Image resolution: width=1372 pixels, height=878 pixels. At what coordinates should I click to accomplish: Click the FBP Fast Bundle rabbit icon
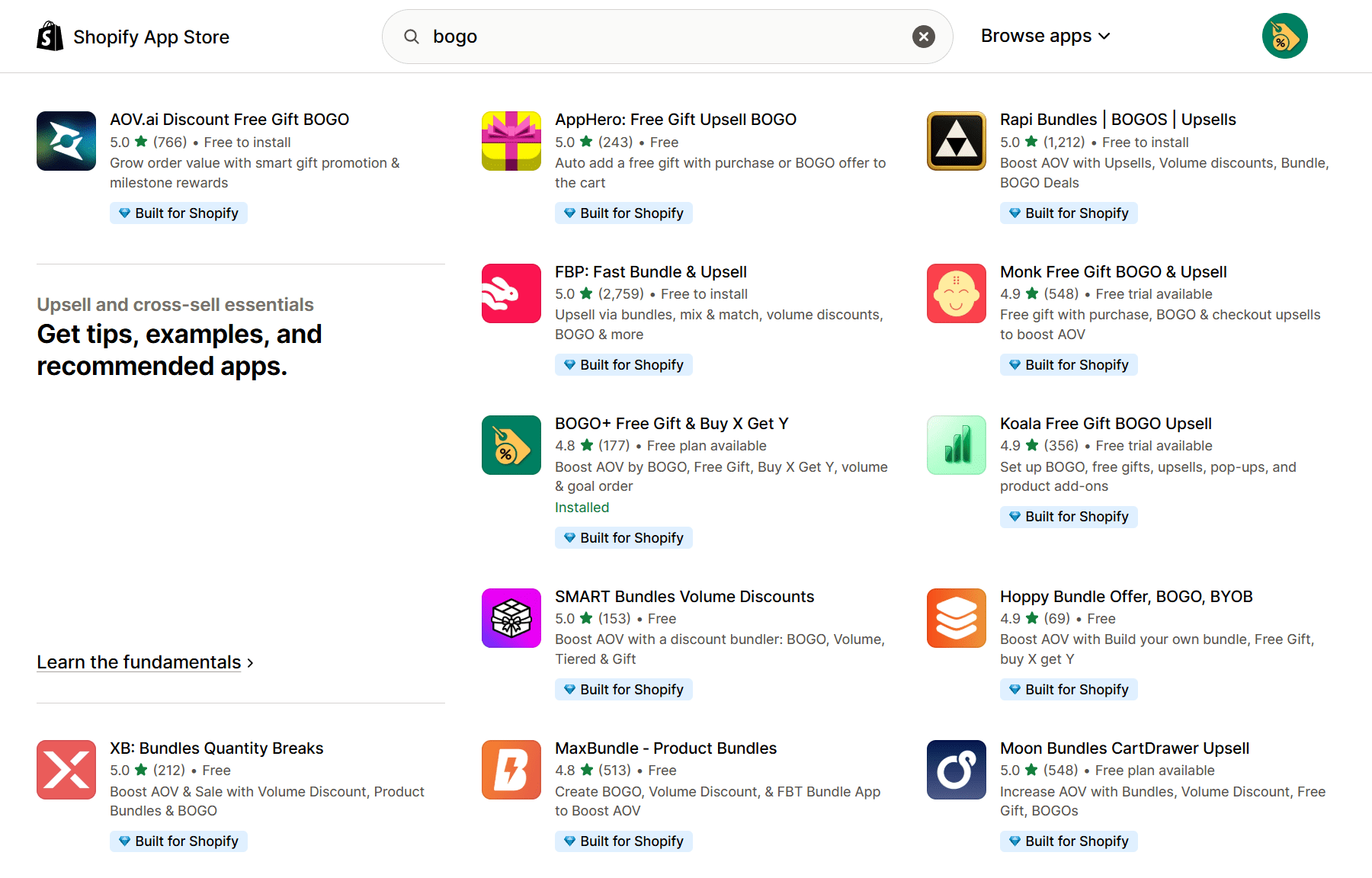pos(511,293)
